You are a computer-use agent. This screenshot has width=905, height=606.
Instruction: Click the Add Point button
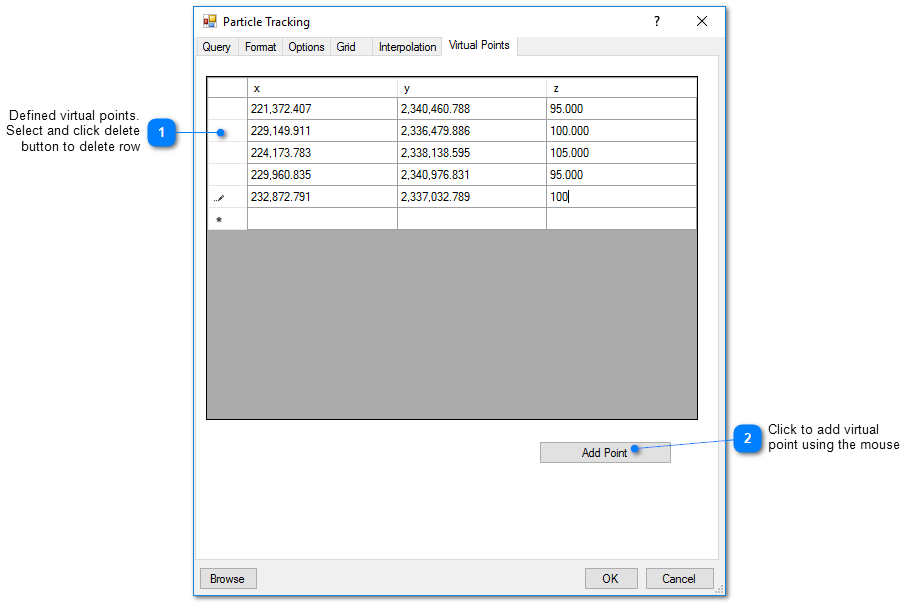click(x=605, y=452)
